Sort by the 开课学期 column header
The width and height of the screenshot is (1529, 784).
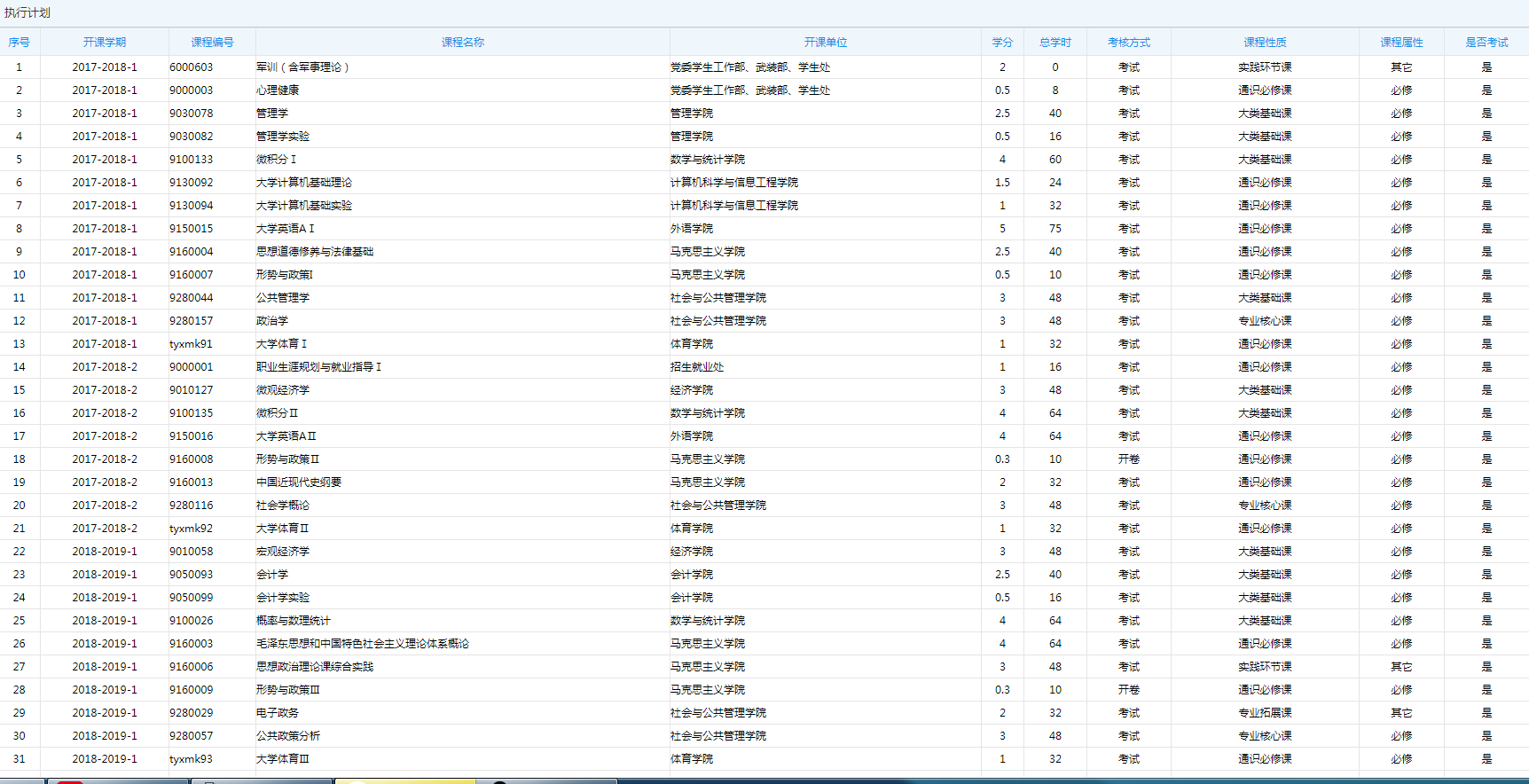(105, 43)
